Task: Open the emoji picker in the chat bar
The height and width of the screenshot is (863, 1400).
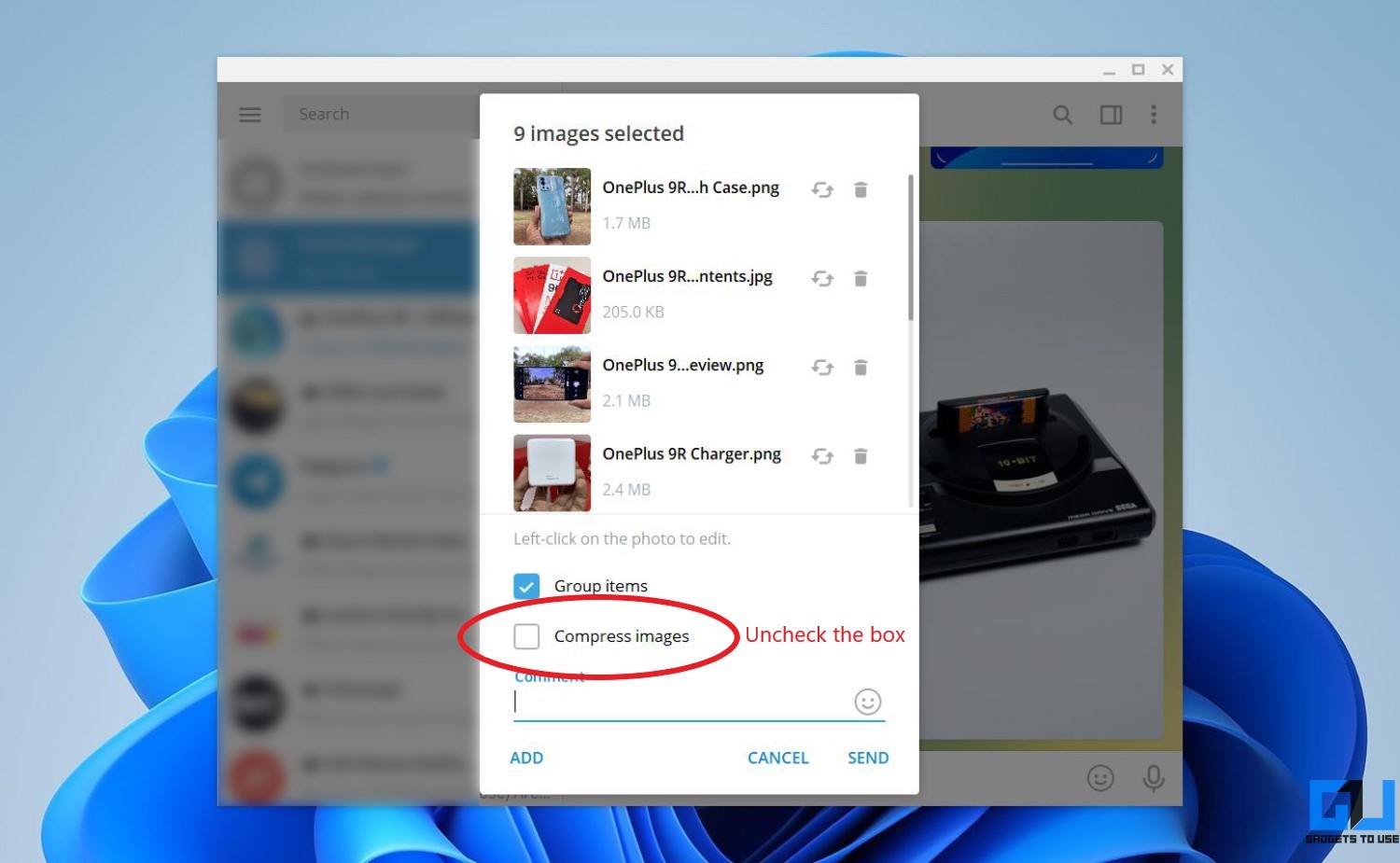Action: pyautogui.click(x=1100, y=778)
